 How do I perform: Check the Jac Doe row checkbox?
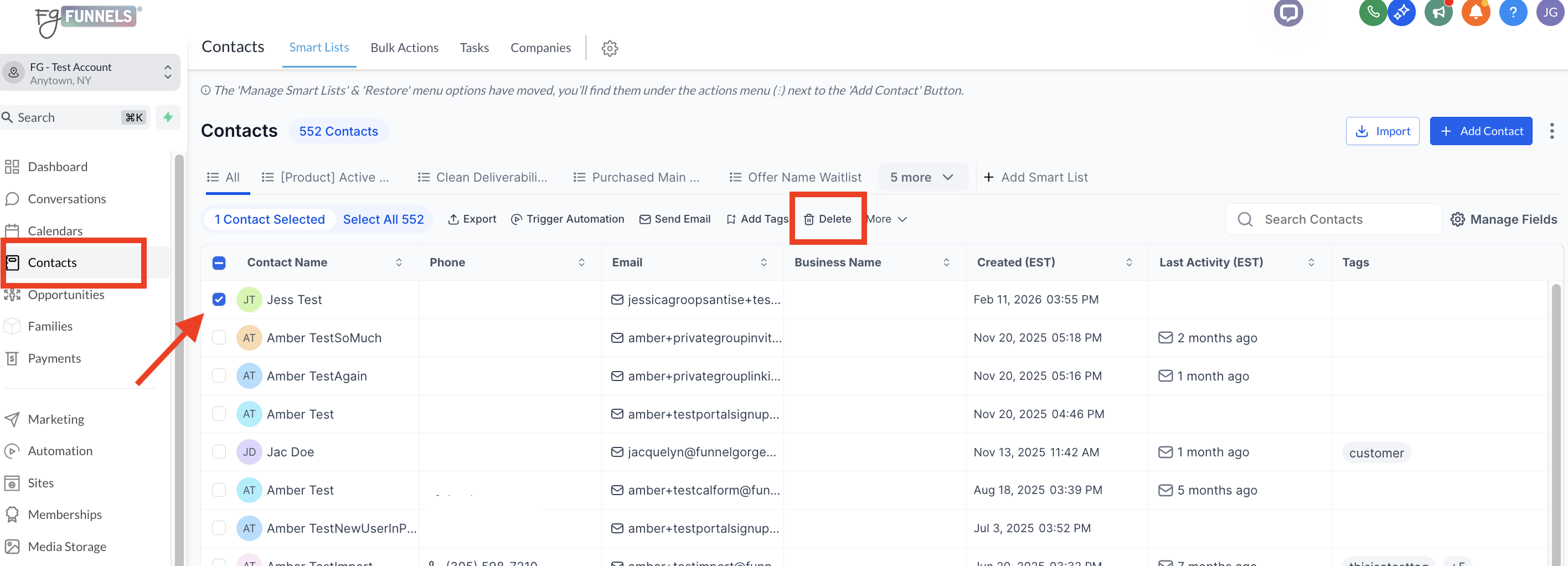click(219, 451)
